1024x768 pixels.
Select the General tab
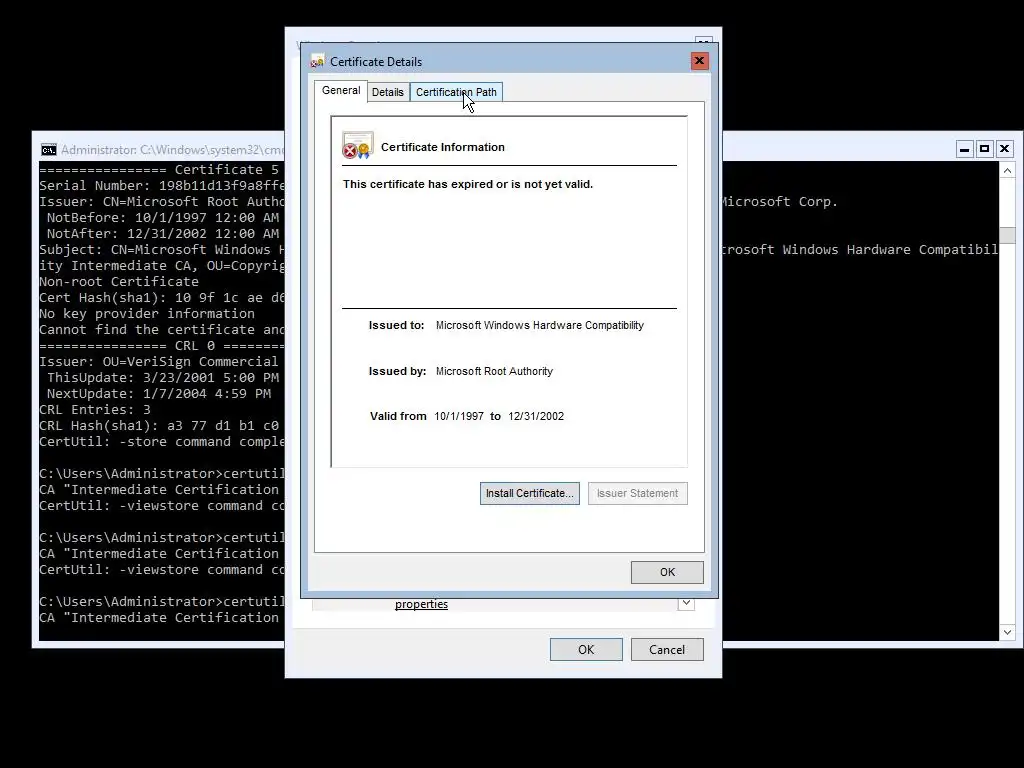coord(340,90)
